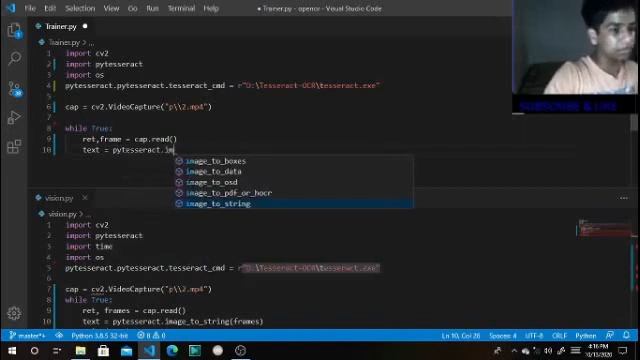This screenshot has height=360, width=640.
Task: Click Trainer.py in the upper breadcrumb
Action: click(x=64, y=42)
